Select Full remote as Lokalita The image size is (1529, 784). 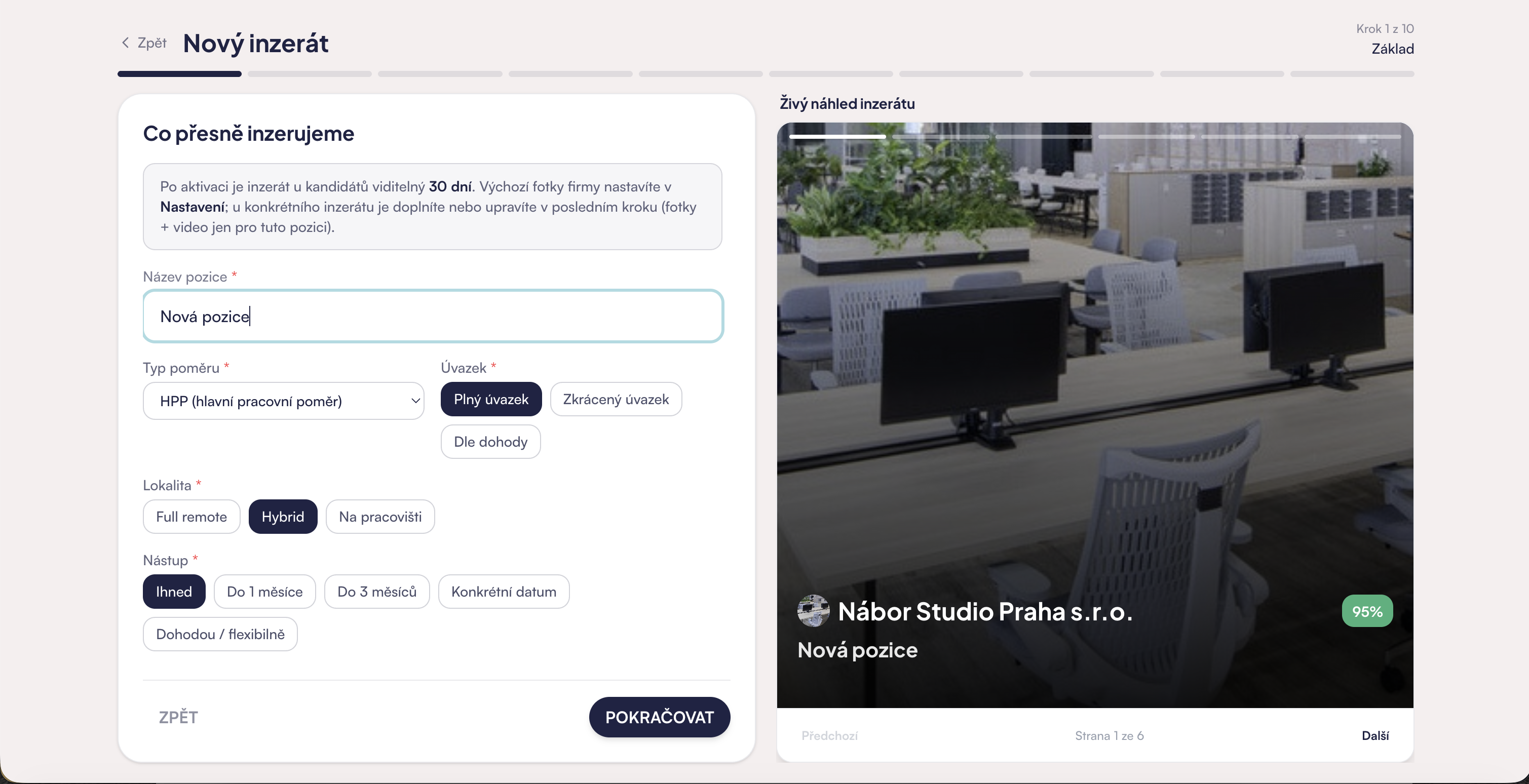[192, 517]
